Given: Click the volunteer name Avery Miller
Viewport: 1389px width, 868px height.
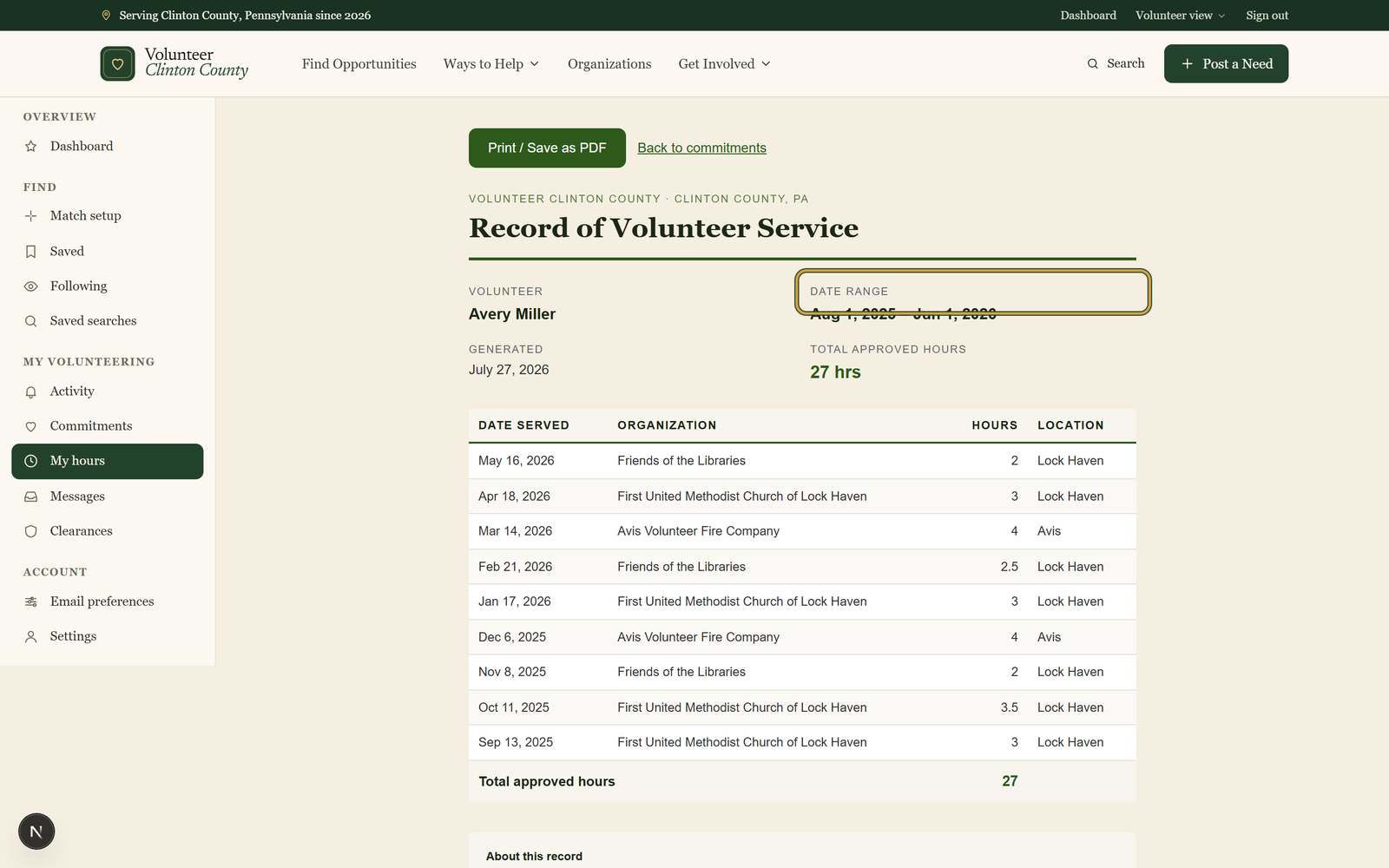Looking at the screenshot, I should pos(512,314).
